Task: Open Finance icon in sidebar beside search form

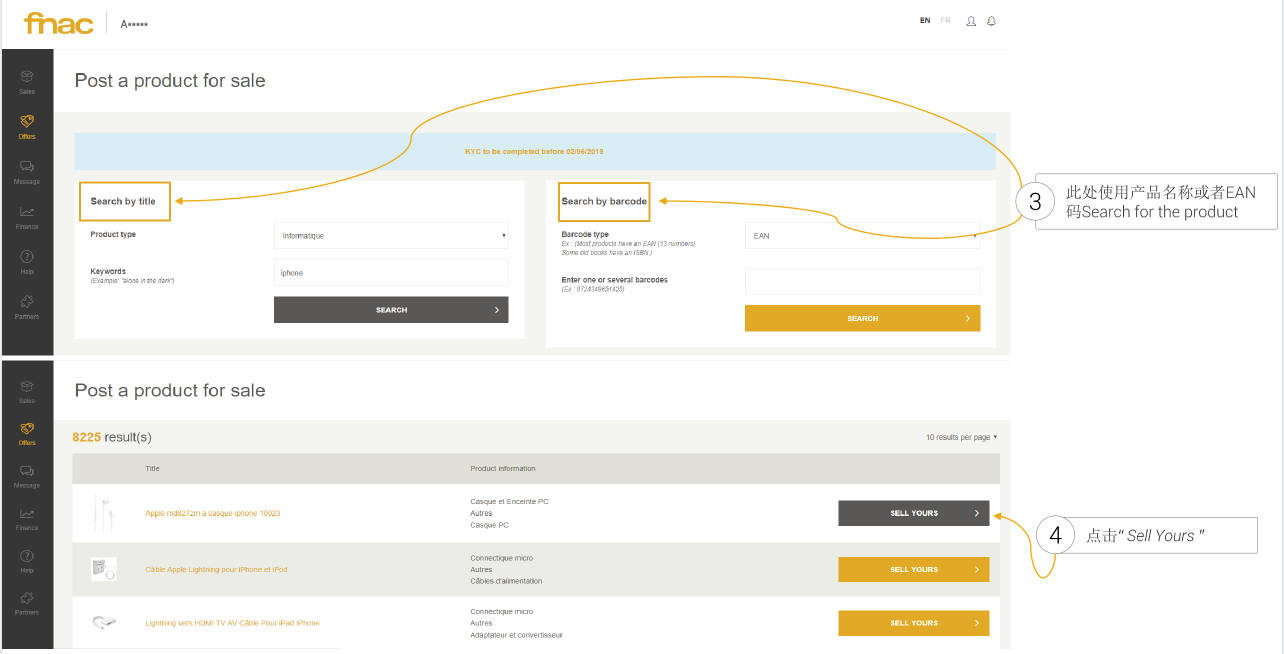Action: (27, 216)
